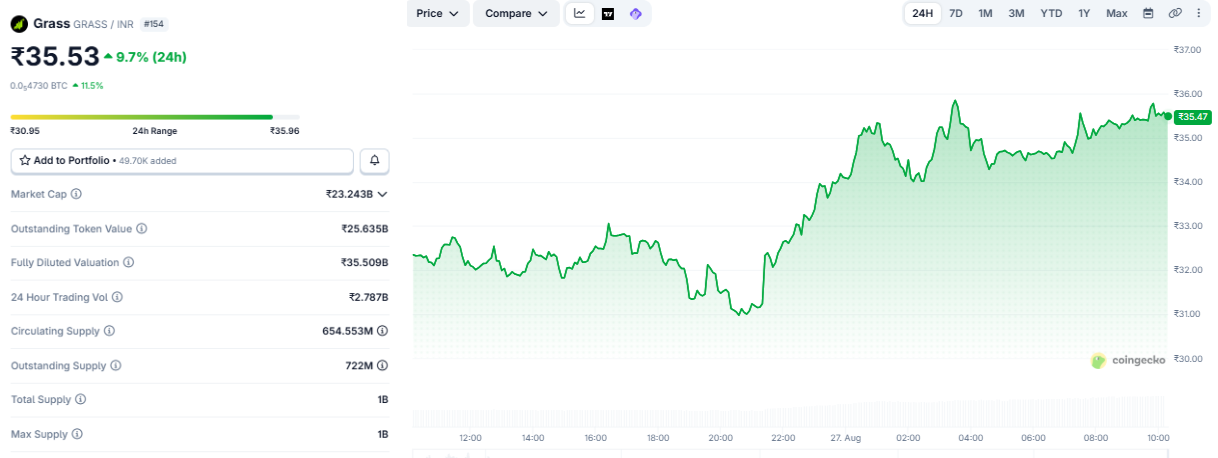Show Market Cap info tooltip icon

(77, 194)
